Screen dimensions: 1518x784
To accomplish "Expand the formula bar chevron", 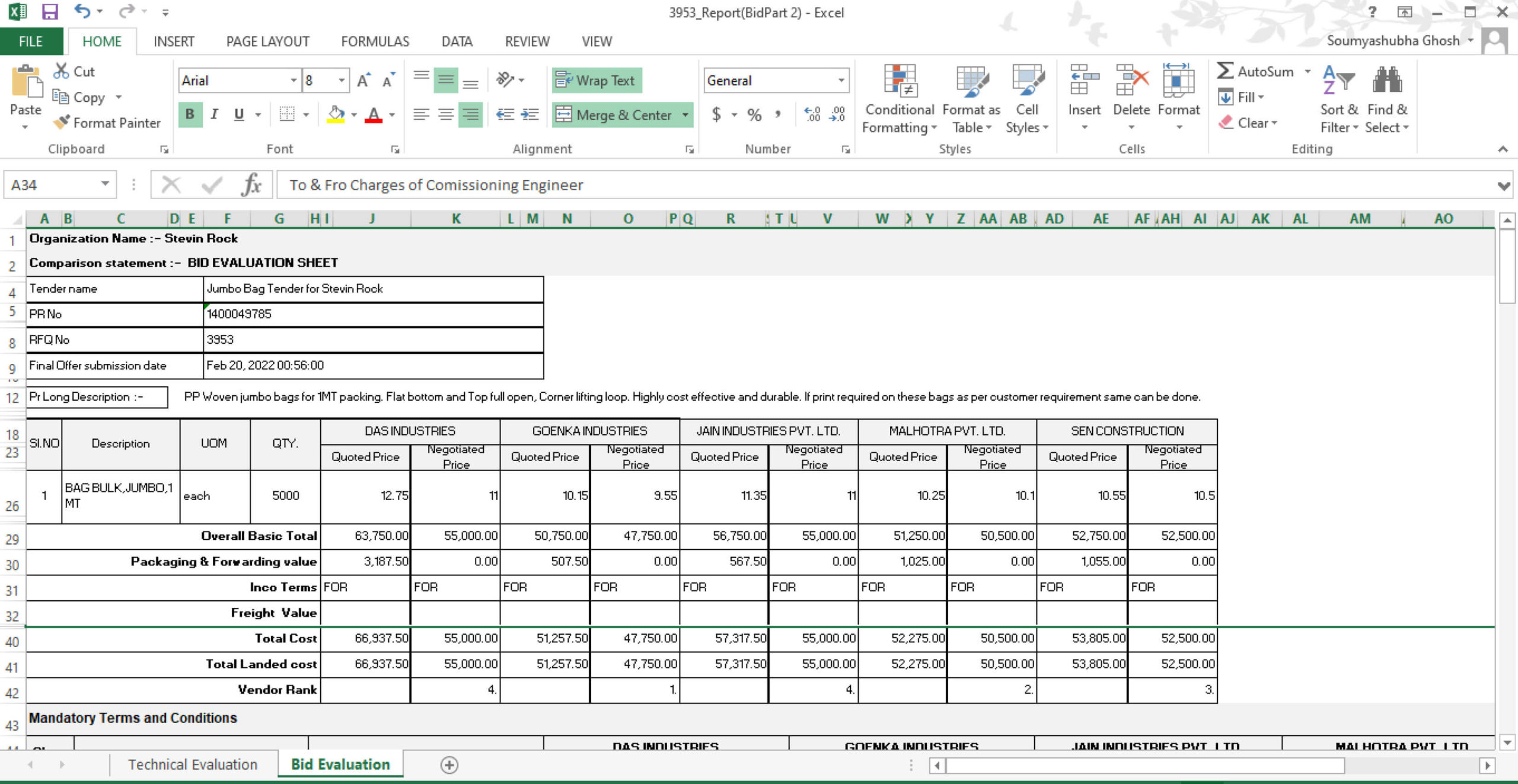I will point(1503,185).
